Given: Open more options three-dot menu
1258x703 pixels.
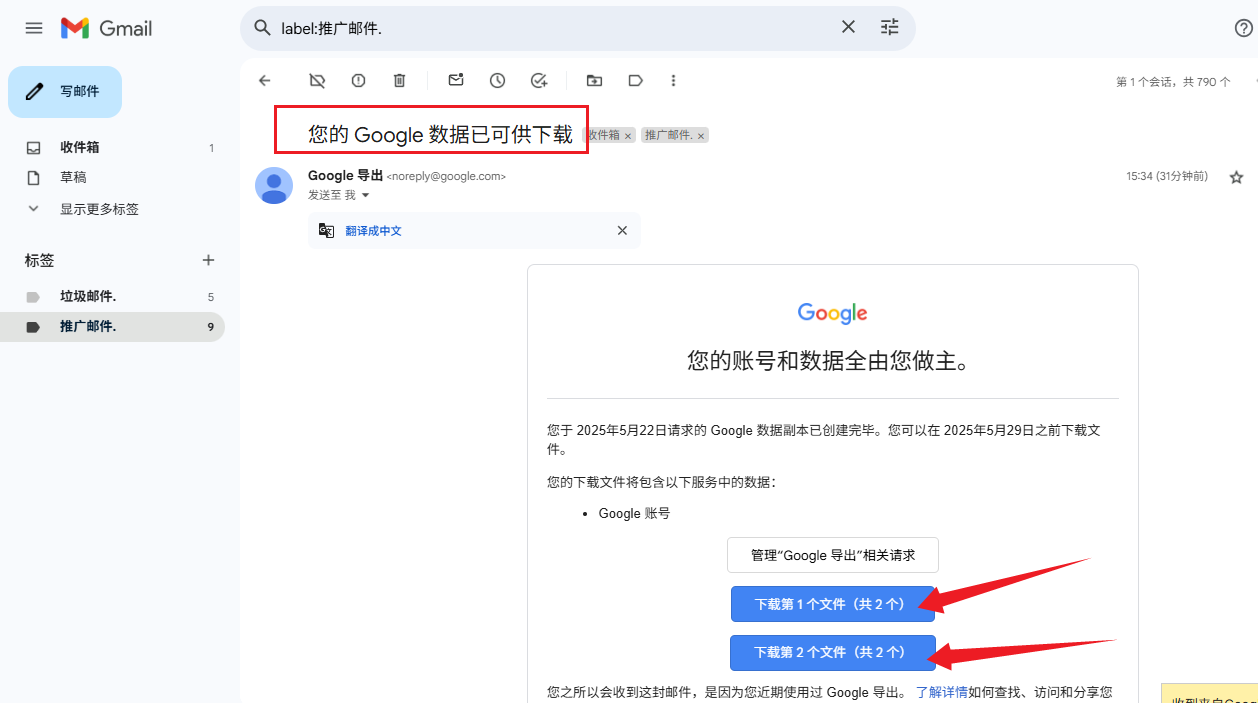Looking at the screenshot, I should (x=673, y=81).
